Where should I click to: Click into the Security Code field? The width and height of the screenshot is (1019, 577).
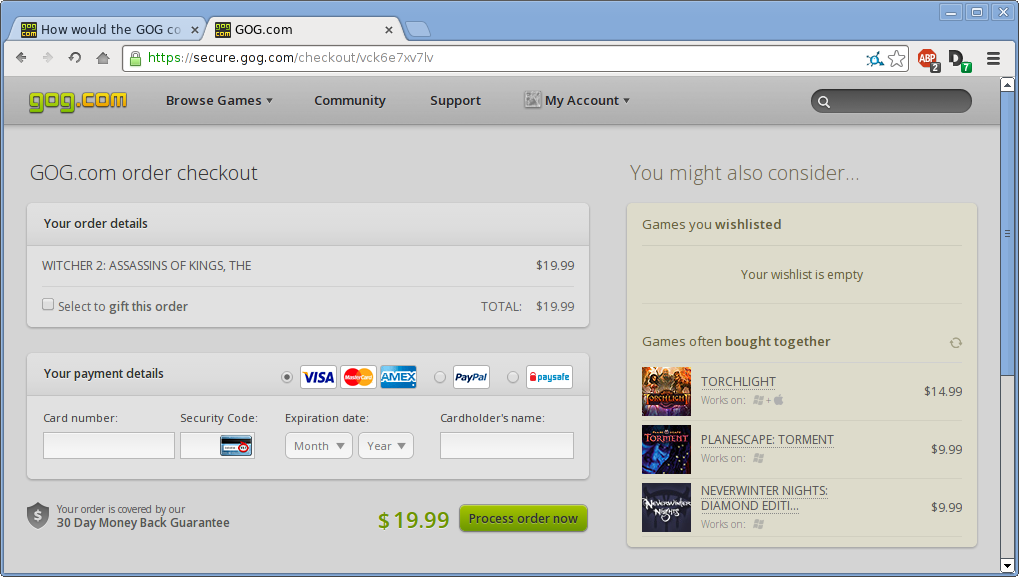(x=217, y=446)
